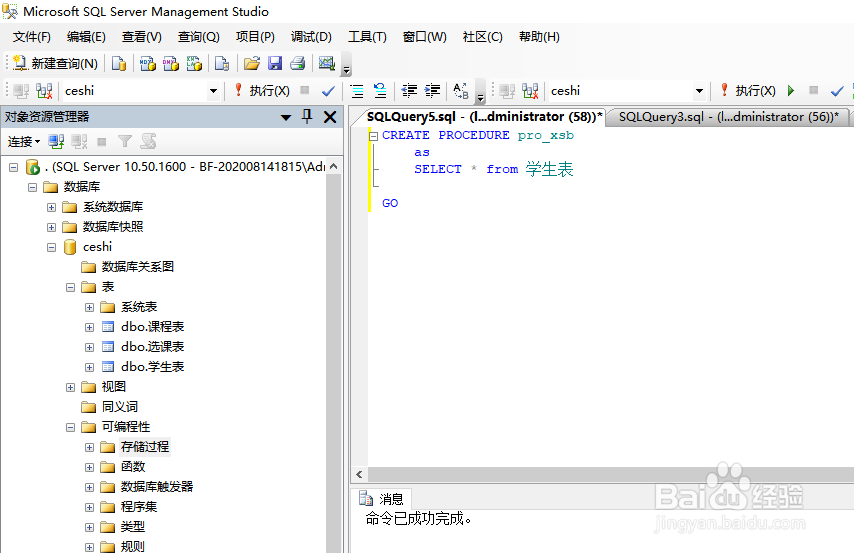854x553 pixels.
Task: Click the pro_xsb procedure name in editor
Action: coord(545,135)
